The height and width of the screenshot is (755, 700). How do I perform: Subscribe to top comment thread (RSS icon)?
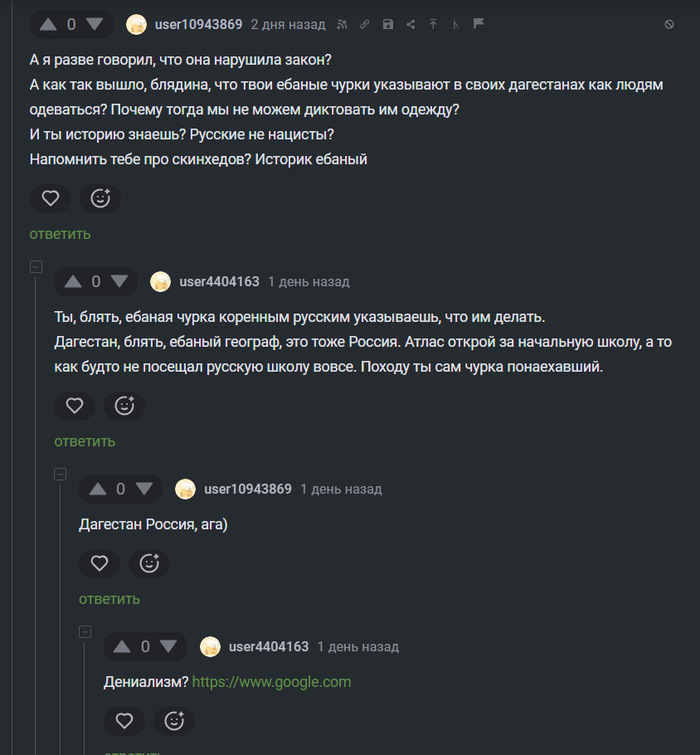(x=342, y=24)
